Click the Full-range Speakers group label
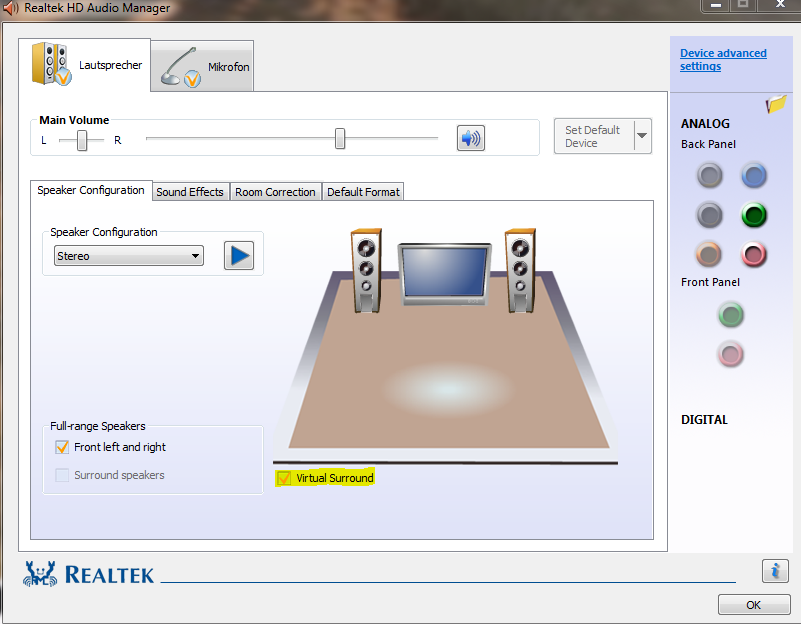Image resolution: width=801 pixels, height=624 pixels. 98,426
